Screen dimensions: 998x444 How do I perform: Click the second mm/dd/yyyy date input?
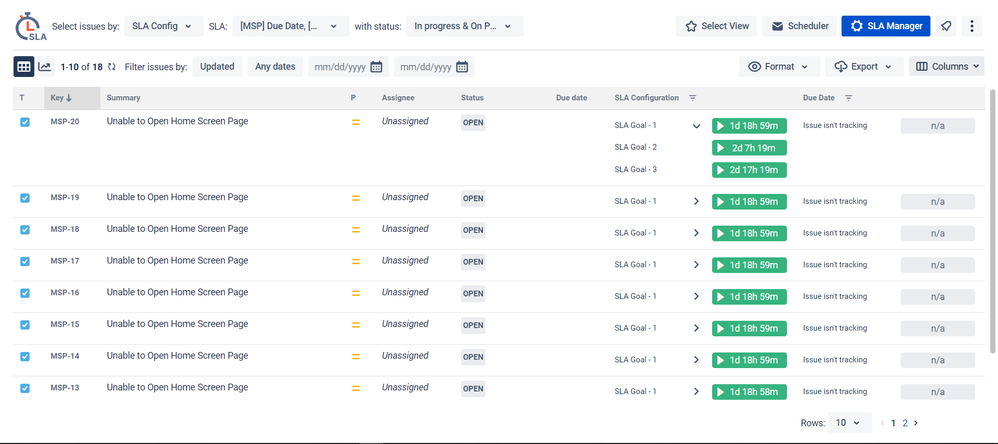(434, 67)
